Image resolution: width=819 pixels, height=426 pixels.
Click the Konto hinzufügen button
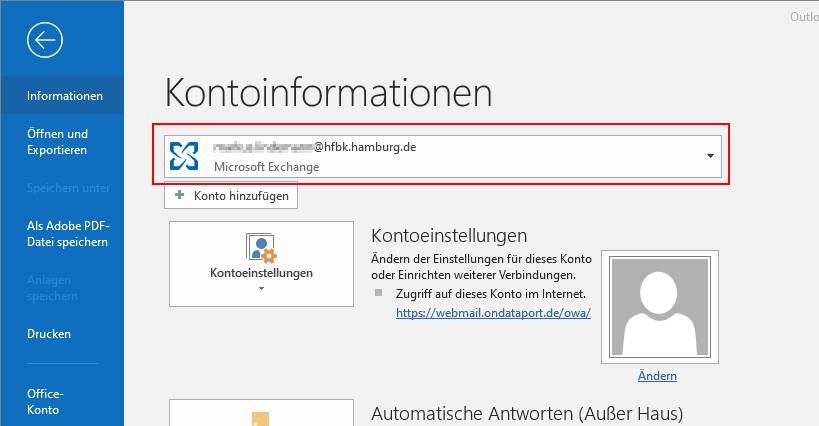[x=231, y=195]
